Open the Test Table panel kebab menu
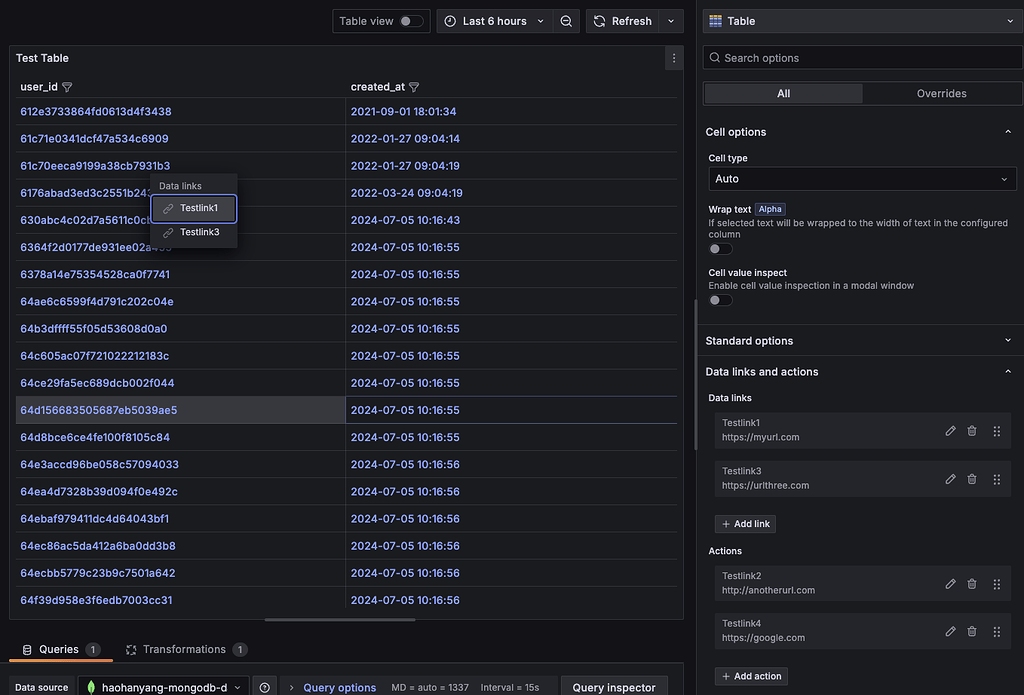1024x695 pixels. tap(674, 58)
